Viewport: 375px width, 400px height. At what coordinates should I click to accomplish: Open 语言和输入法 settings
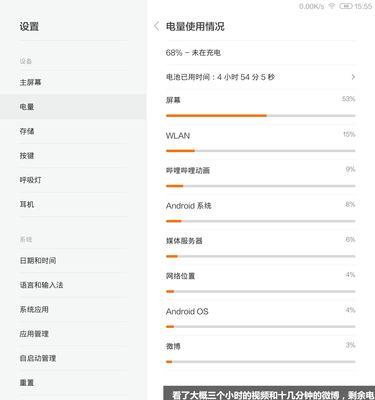73,285
